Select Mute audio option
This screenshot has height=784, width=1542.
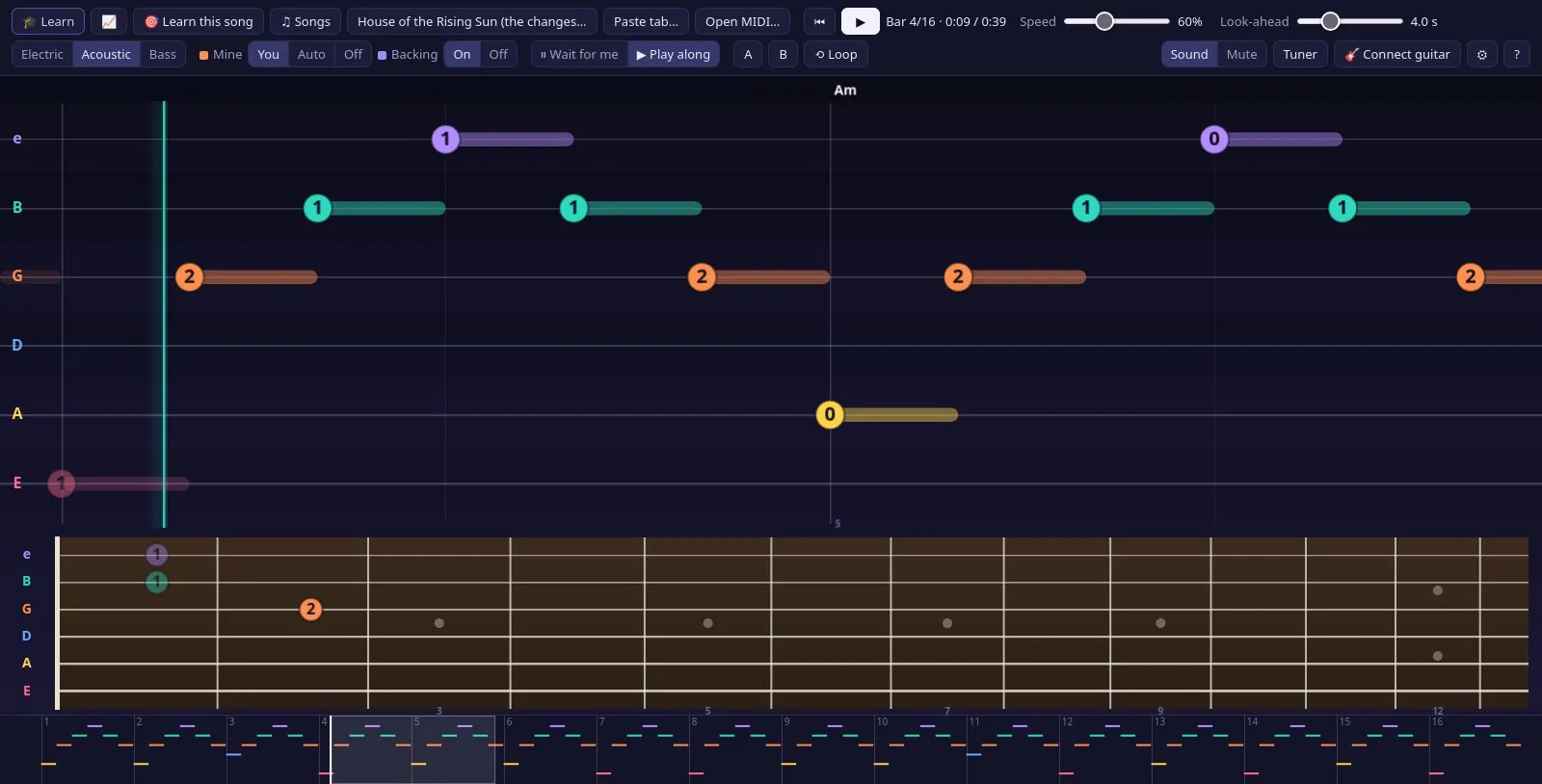tap(1241, 54)
